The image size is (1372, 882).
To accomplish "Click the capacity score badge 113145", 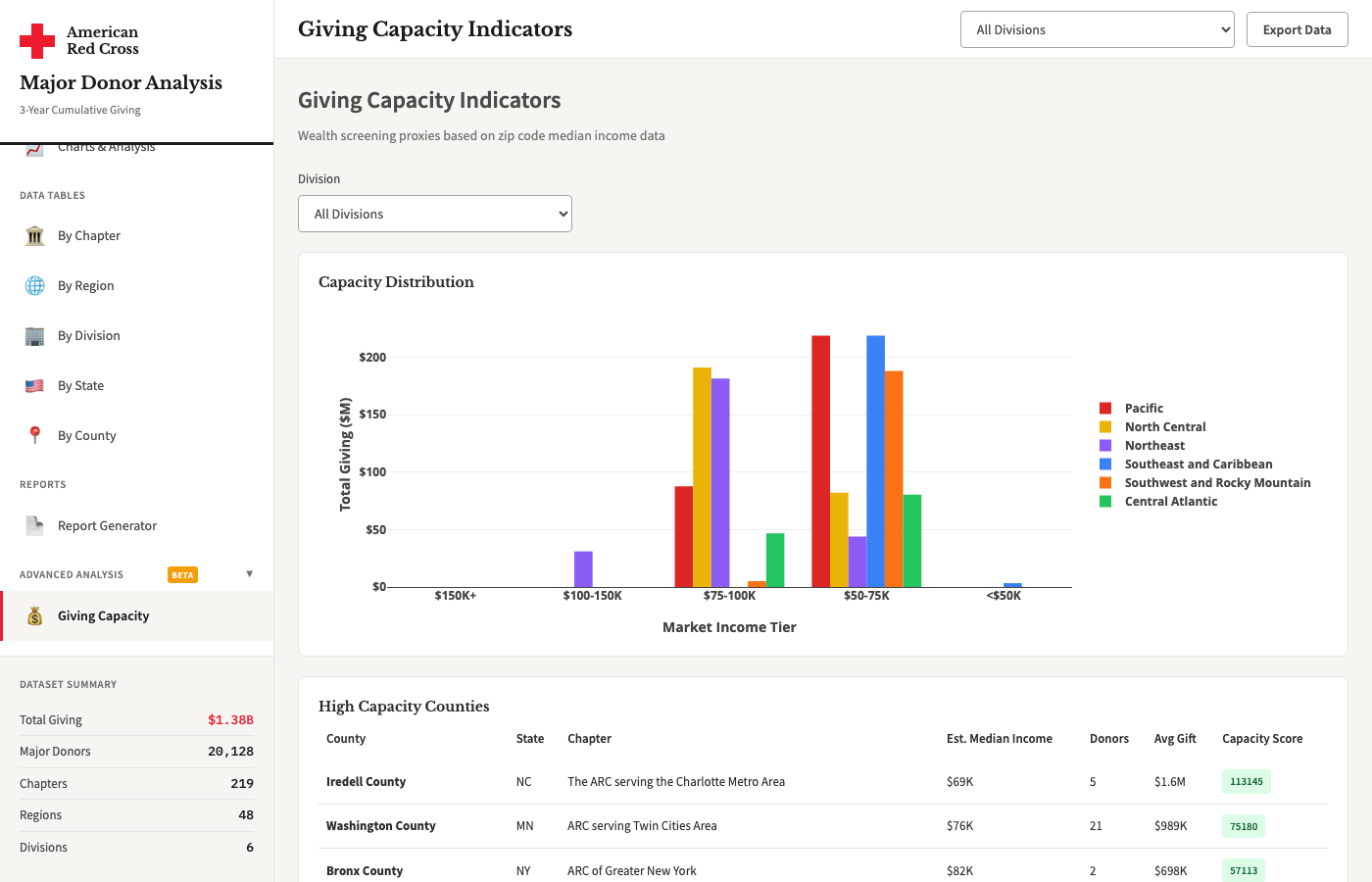I will point(1247,782).
